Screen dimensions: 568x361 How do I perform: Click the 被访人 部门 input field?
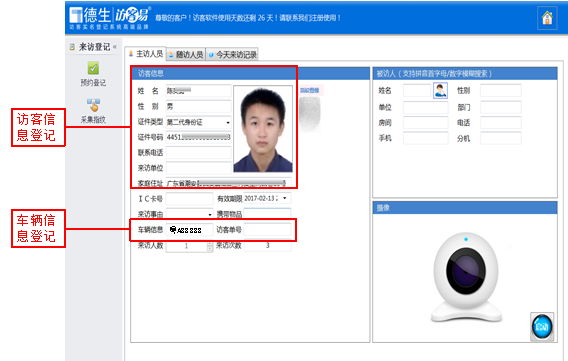tap(501, 107)
